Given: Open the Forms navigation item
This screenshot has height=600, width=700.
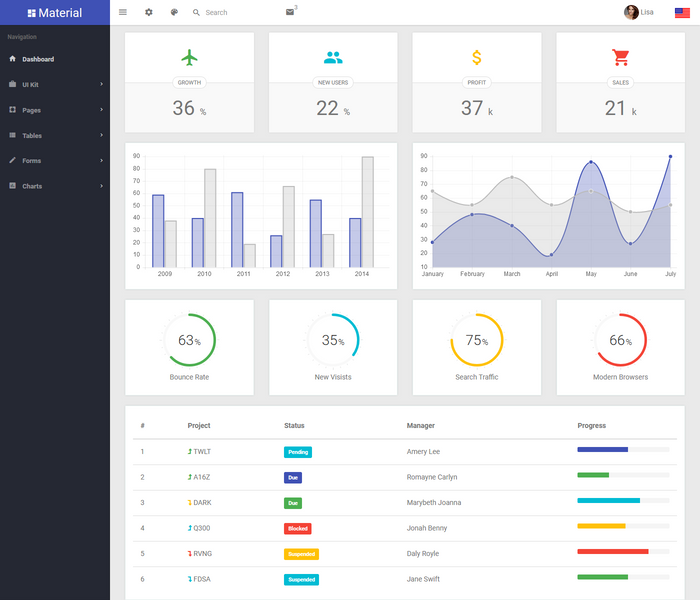Looking at the screenshot, I should (x=55, y=161).
